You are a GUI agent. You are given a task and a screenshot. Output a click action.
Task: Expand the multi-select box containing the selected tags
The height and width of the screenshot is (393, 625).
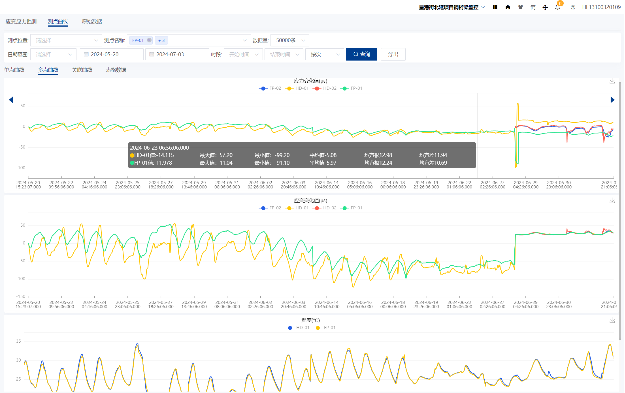point(189,40)
